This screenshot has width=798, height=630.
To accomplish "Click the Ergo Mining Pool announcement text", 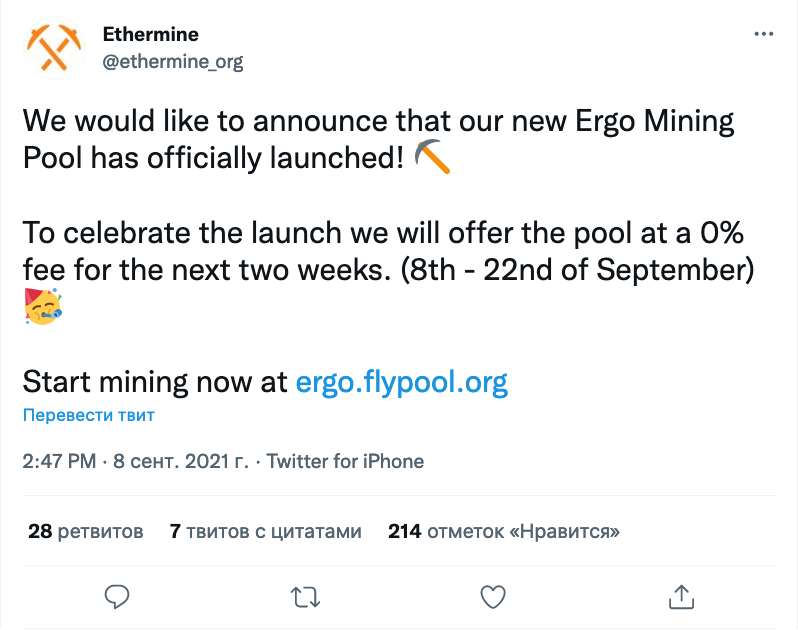I will 378,139.
